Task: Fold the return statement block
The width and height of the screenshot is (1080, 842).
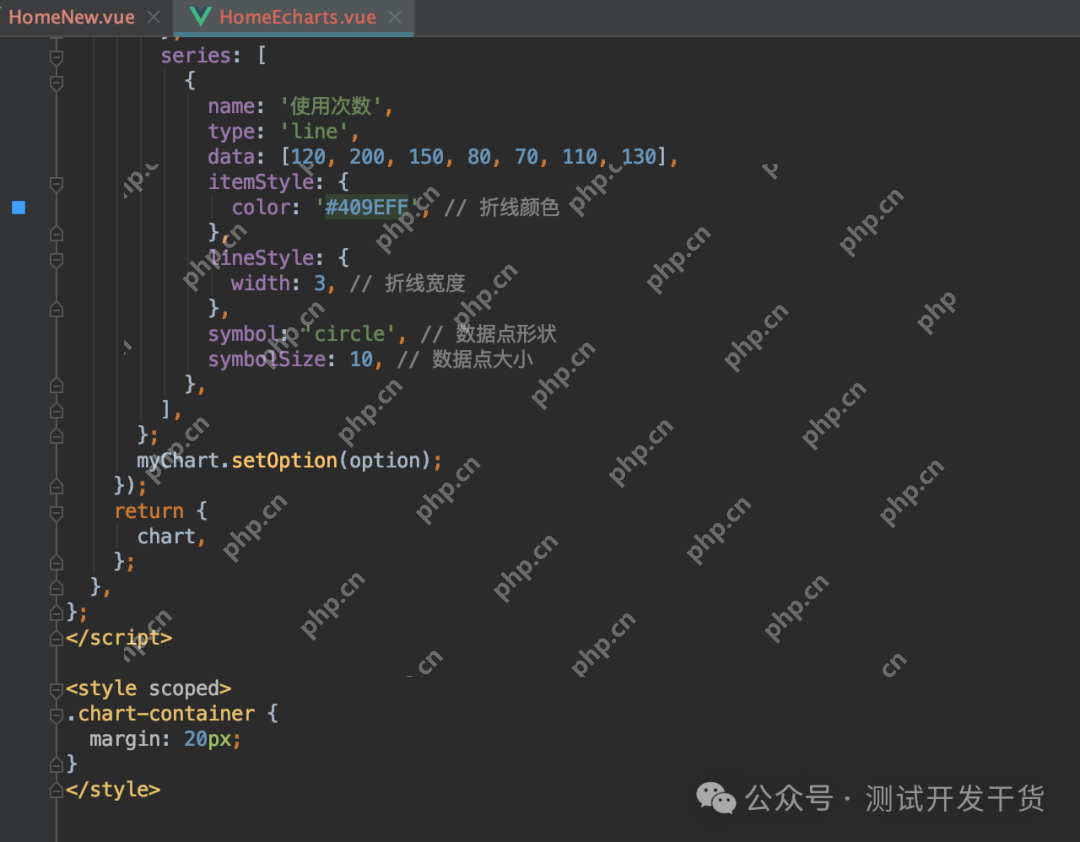Action: pyautogui.click(x=56, y=511)
